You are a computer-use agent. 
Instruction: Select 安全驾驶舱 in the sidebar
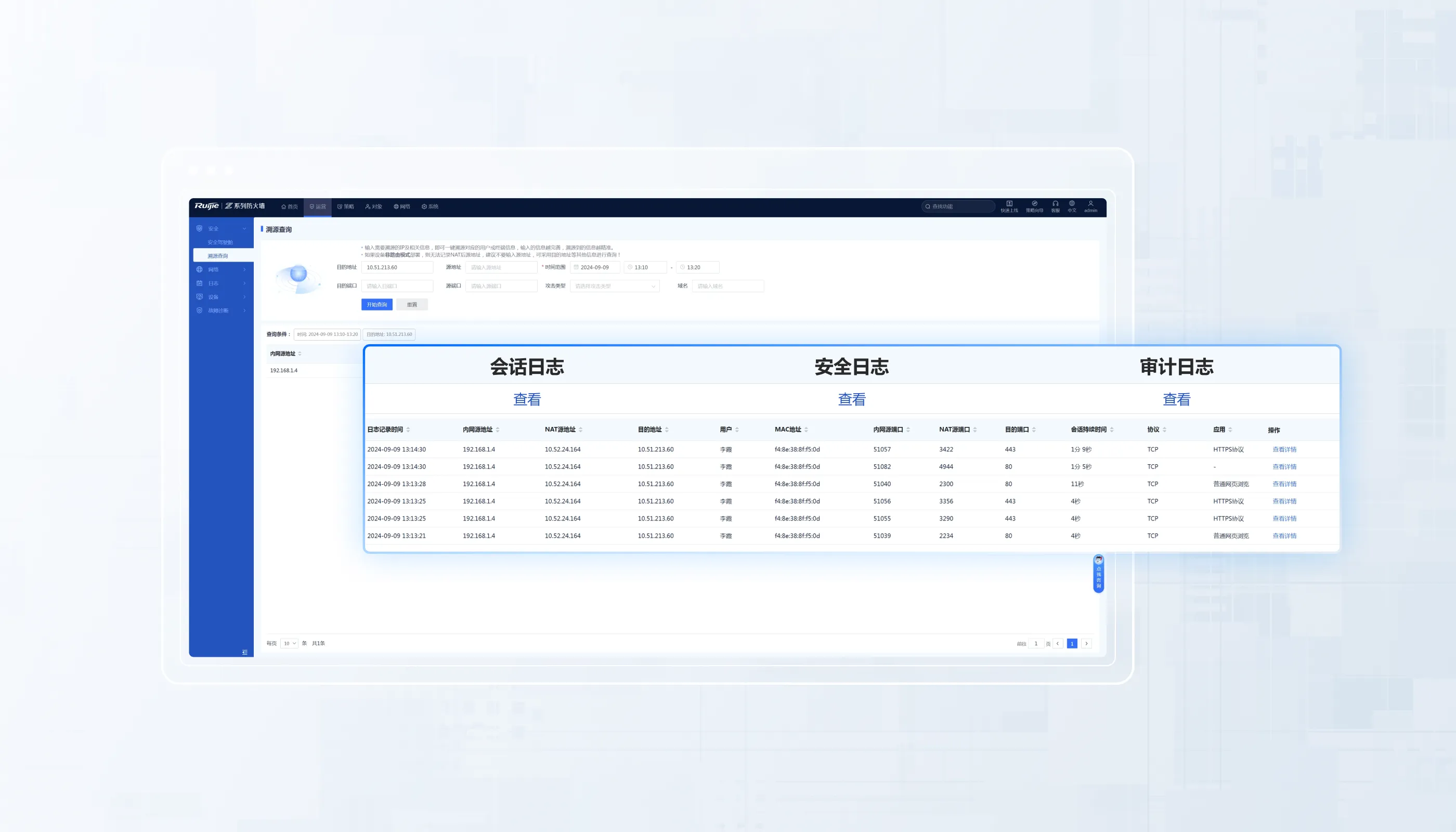220,242
